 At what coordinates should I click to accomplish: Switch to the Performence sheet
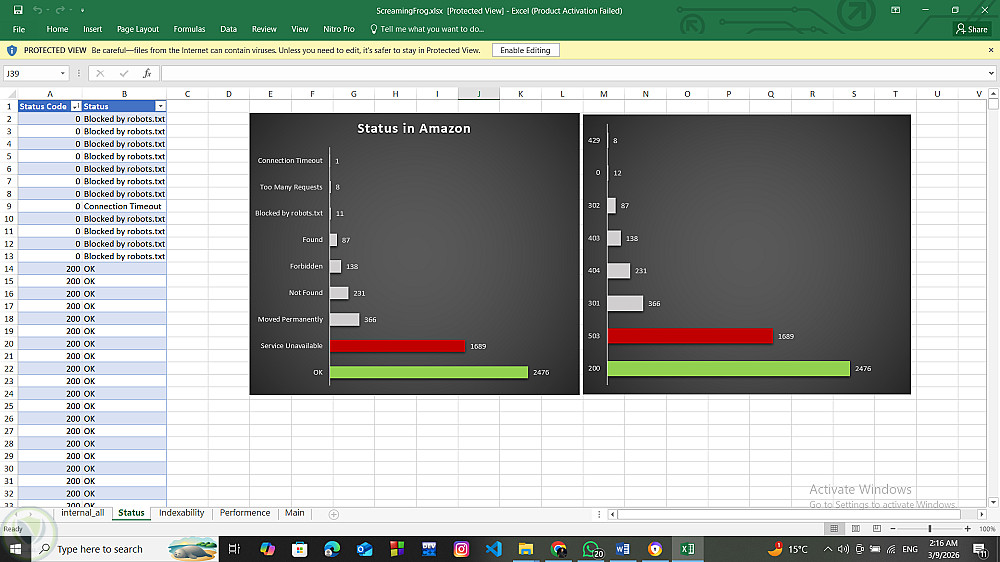pos(245,513)
